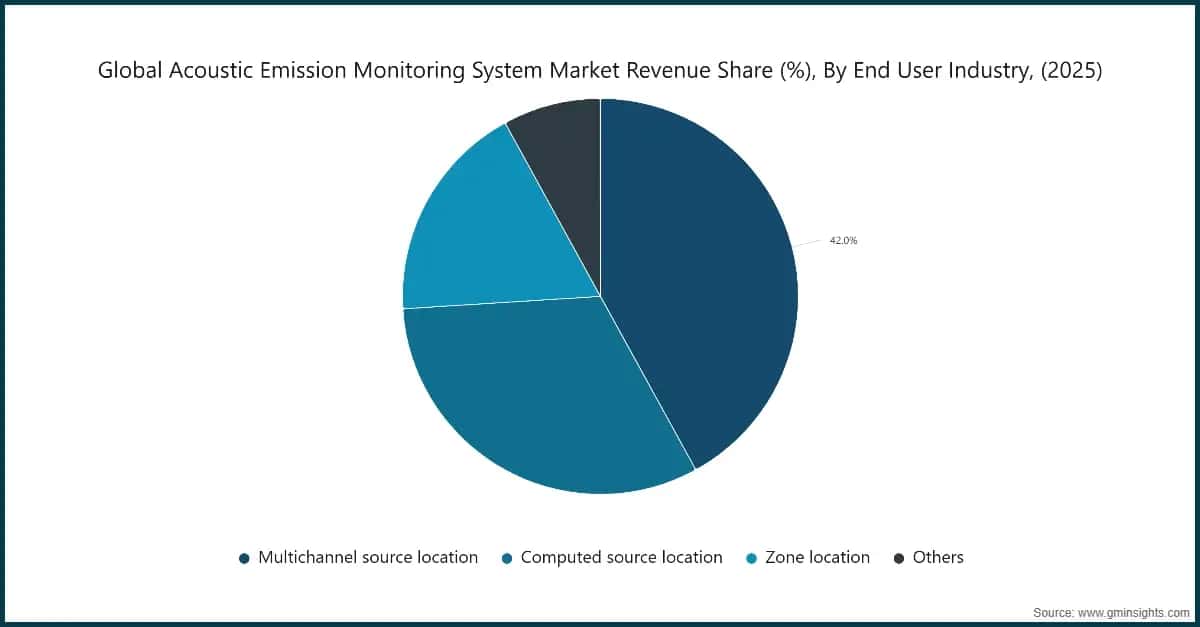Click the Others legend label
Image resolution: width=1200 pixels, height=627 pixels.
point(938,557)
